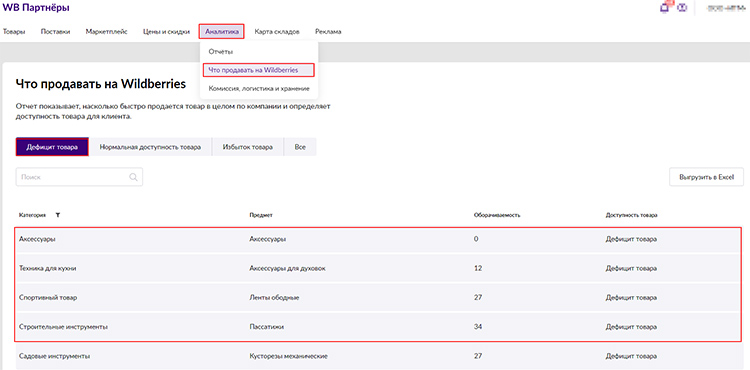Screen dimensions: 750x370
Task: Open the Аналитика menu
Action: point(221,32)
